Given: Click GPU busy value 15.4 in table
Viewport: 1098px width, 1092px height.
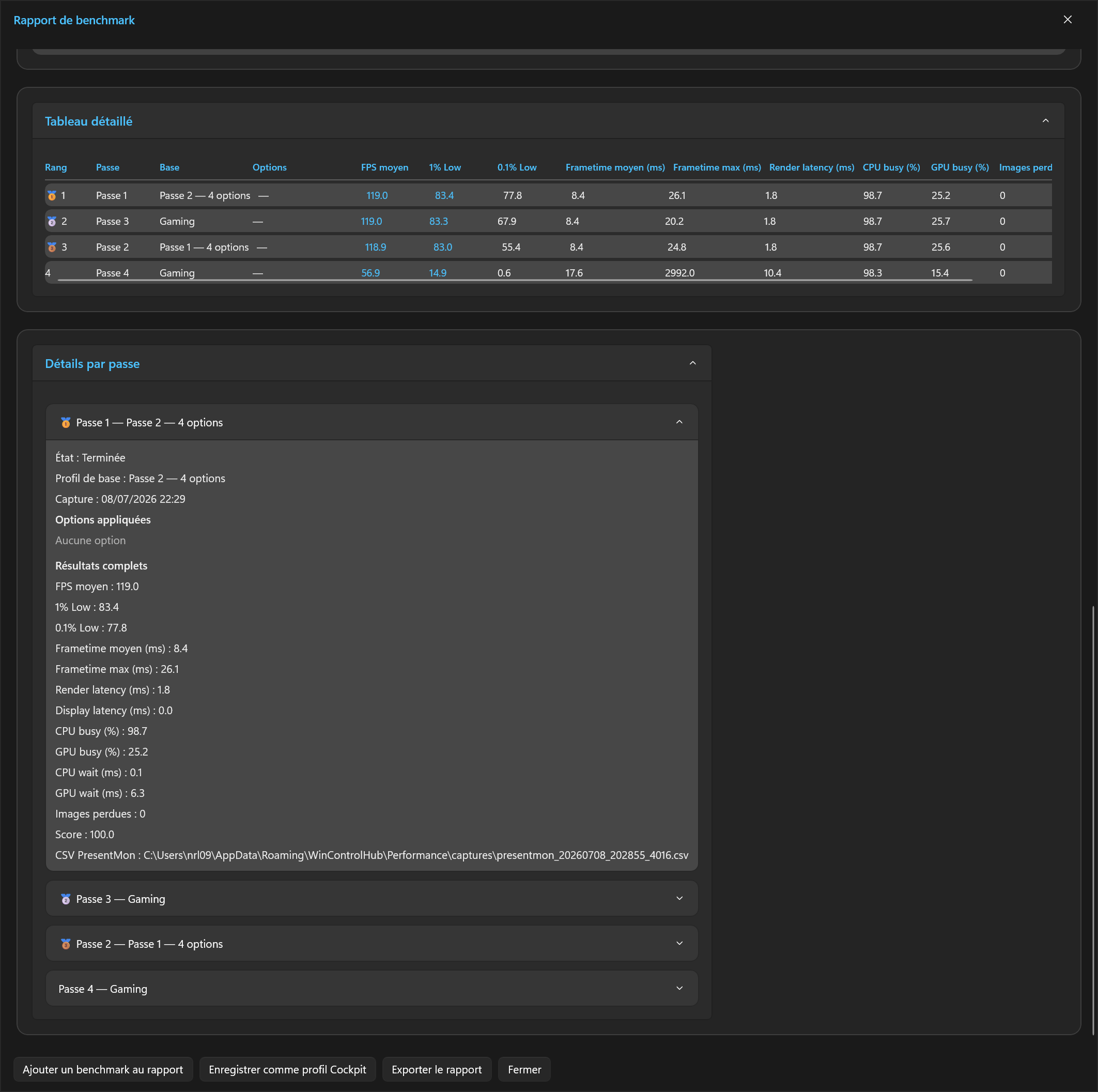Looking at the screenshot, I should 939,273.
